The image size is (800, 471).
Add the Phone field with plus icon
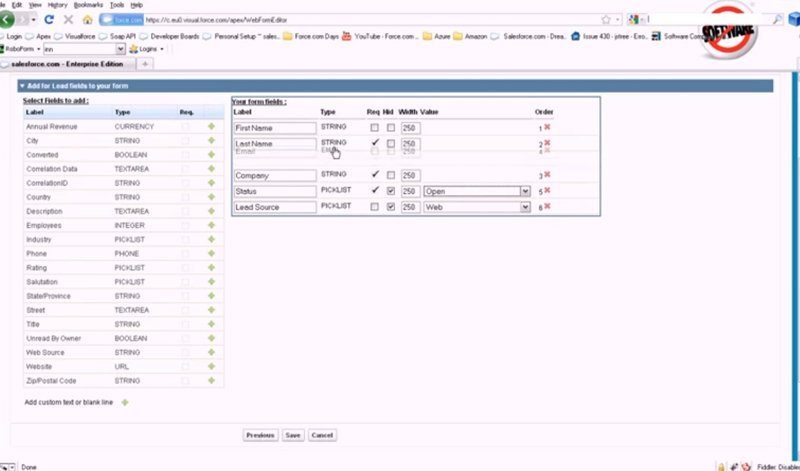pyautogui.click(x=211, y=253)
